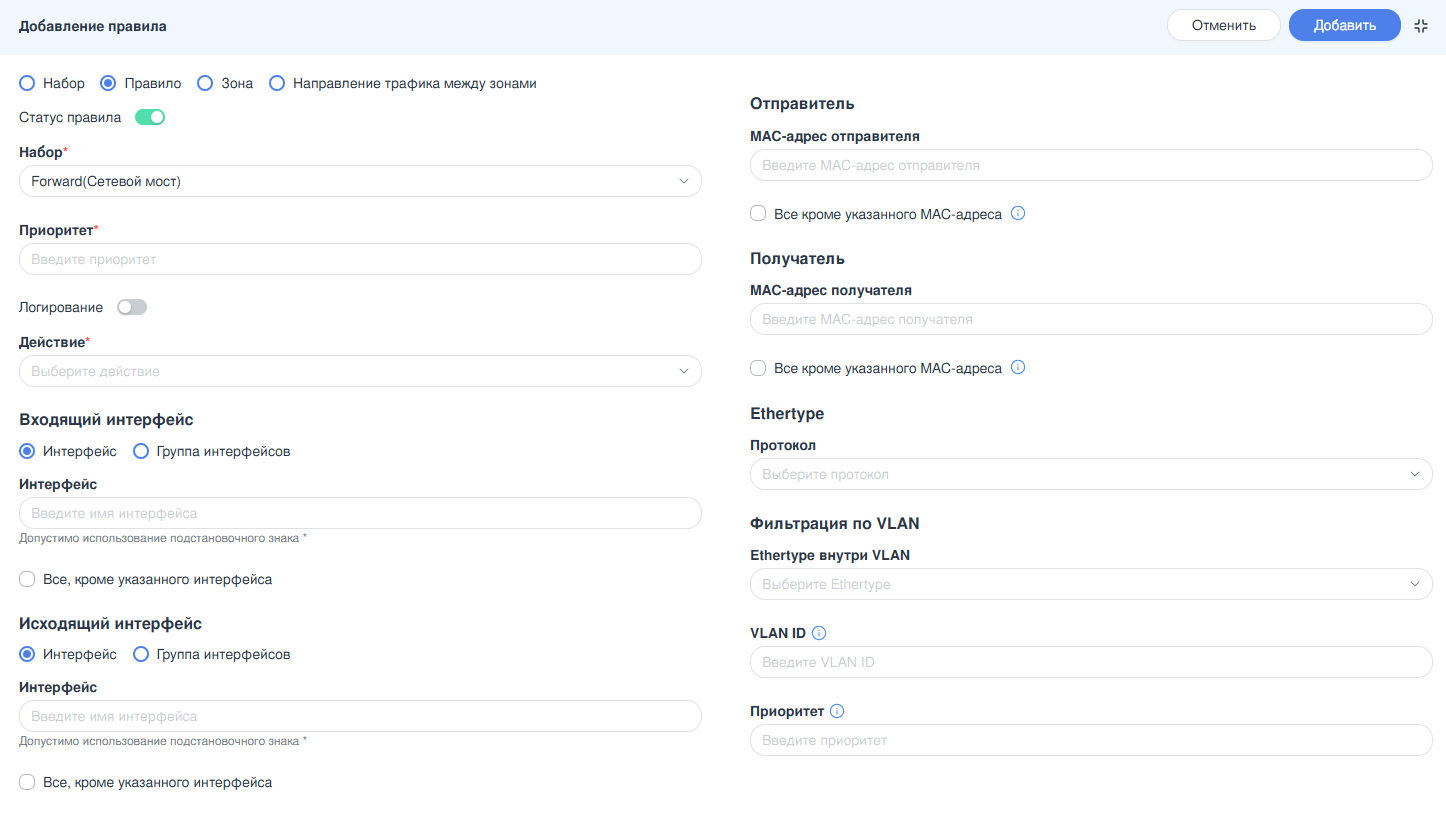
Task: Expand the Ethertype внутри VLAN dropdown
Action: point(1091,584)
